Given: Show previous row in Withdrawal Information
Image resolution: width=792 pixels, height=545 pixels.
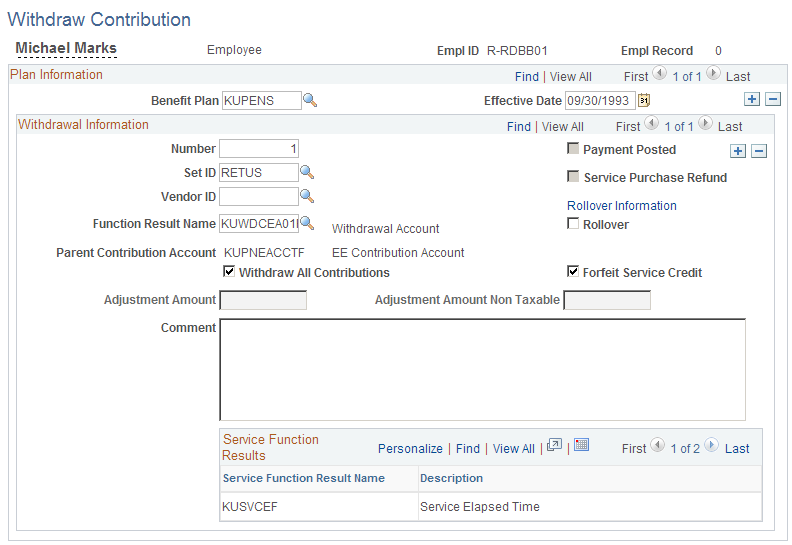Looking at the screenshot, I should [x=651, y=124].
